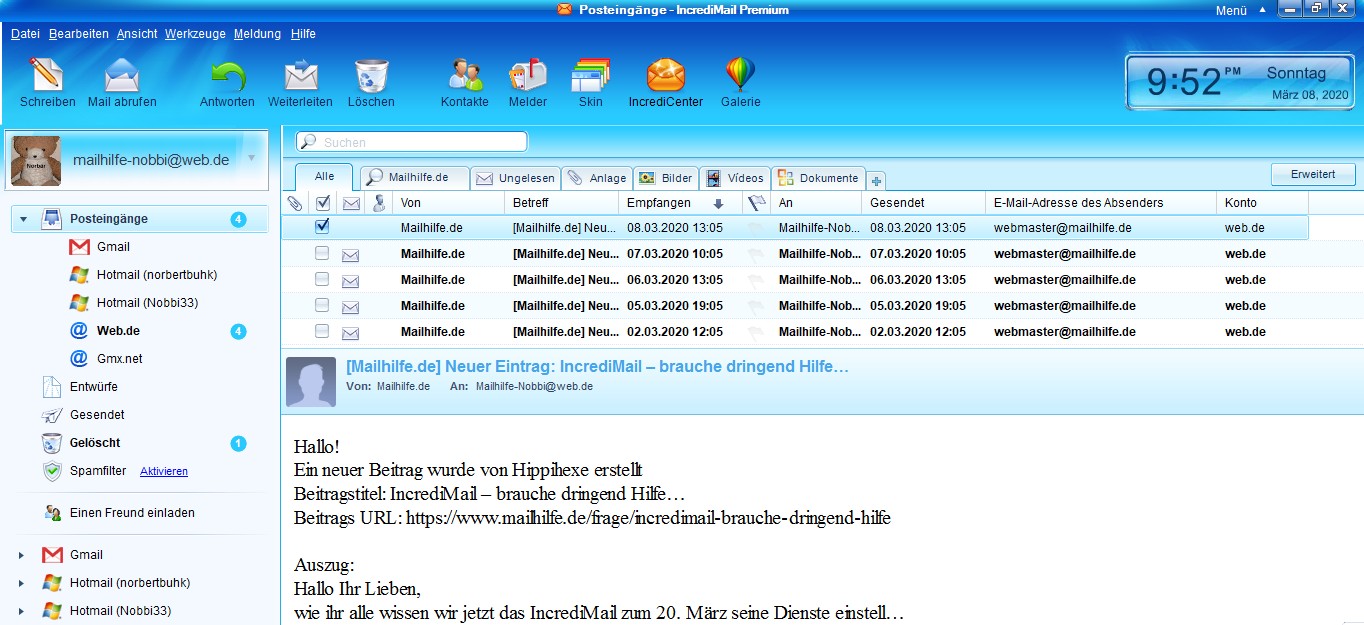Click the Erweitert button
Image resolution: width=1364 pixels, height=625 pixels.
click(1313, 174)
